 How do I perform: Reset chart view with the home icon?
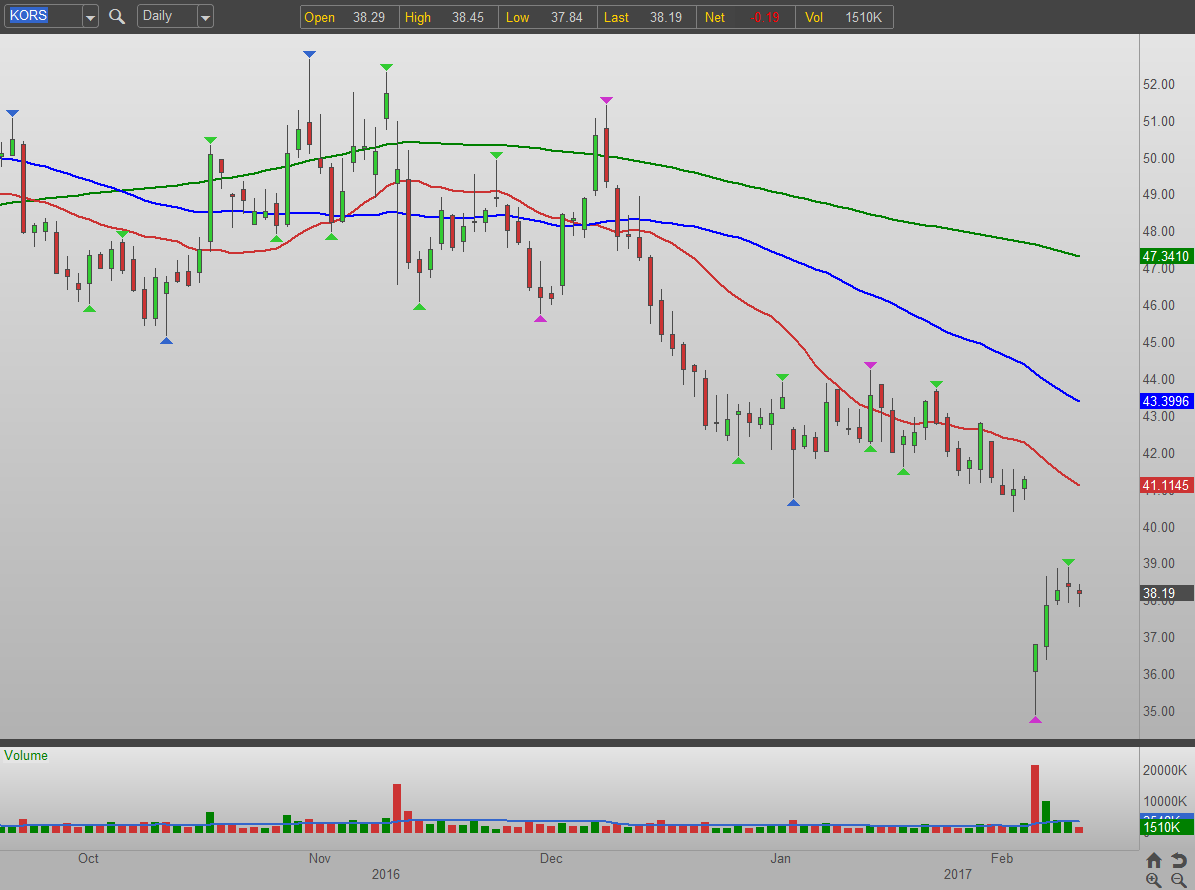(x=1154, y=860)
